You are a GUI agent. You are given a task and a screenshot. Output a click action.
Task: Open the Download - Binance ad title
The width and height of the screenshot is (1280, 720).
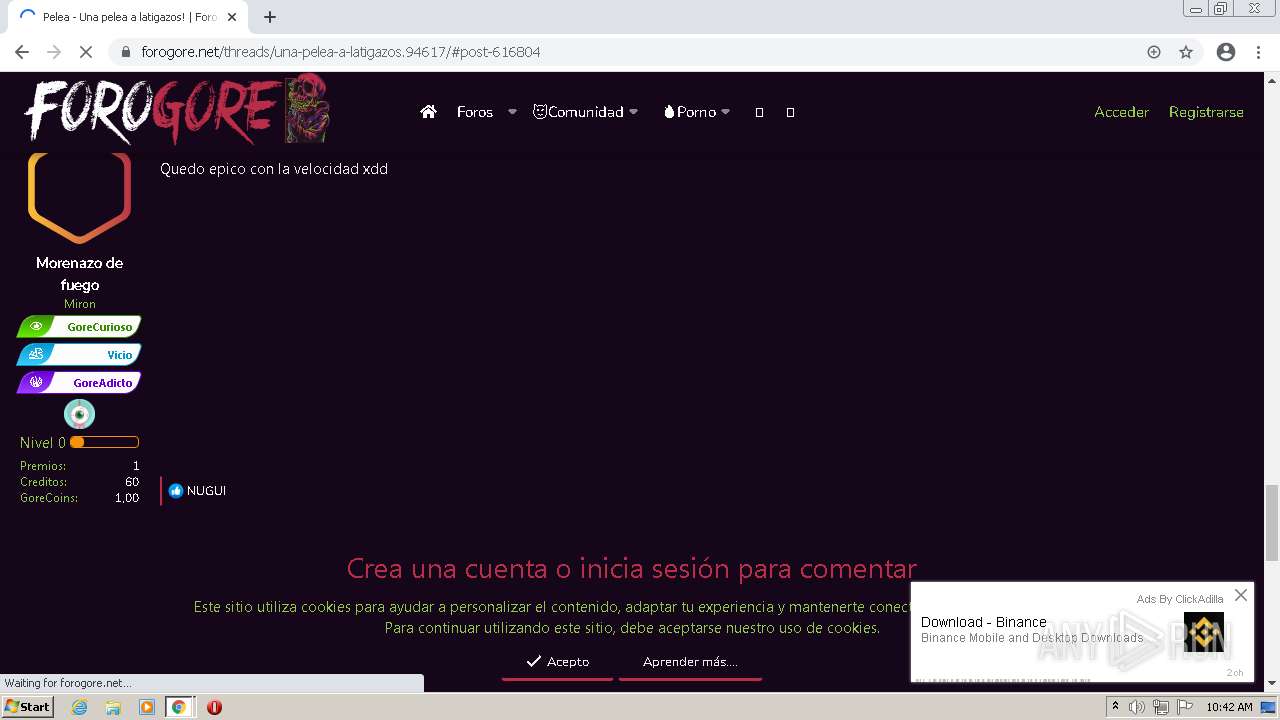click(x=984, y=622)
